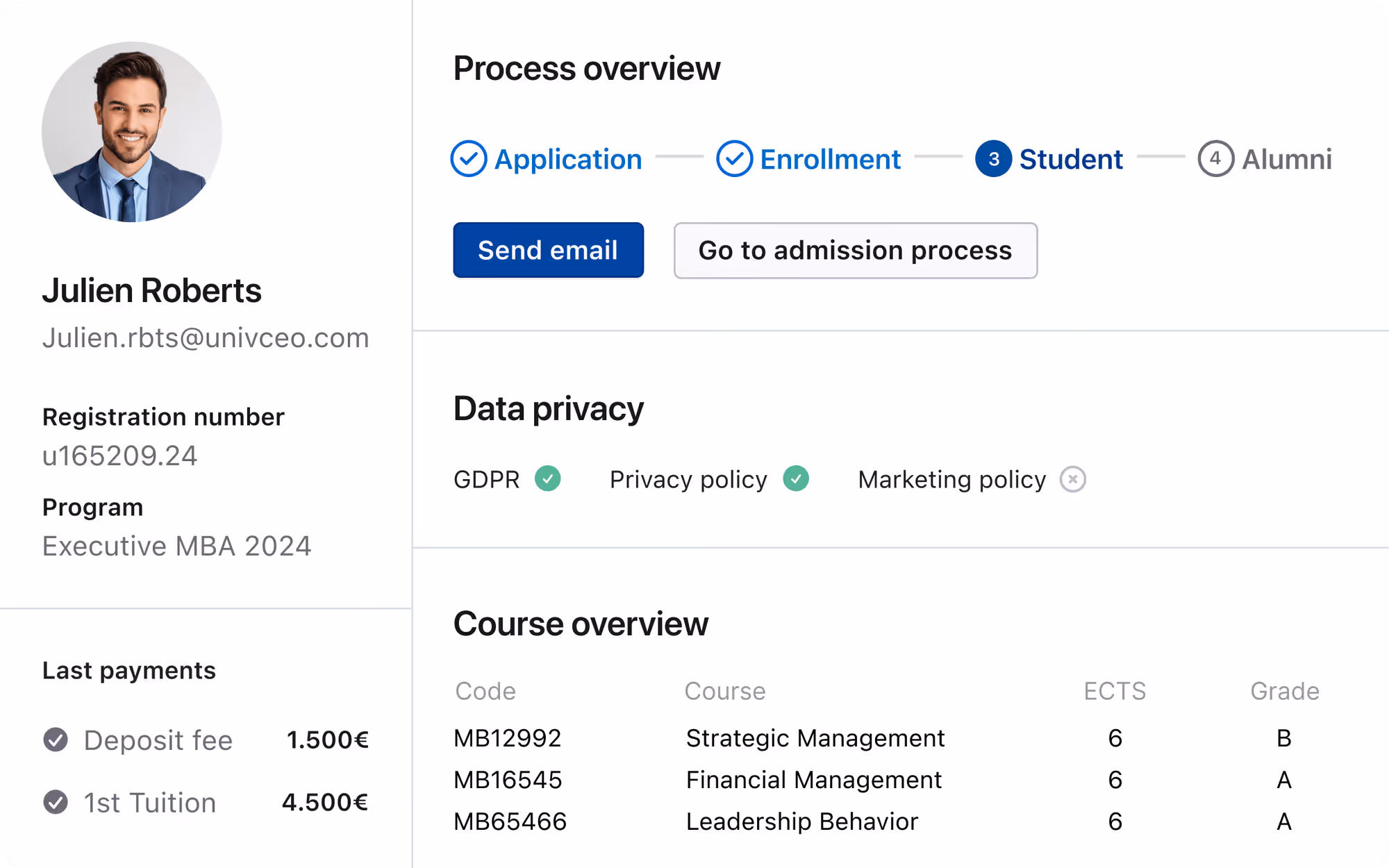Toggle the 1st Tuition payment checkmark

pos(56,803)
